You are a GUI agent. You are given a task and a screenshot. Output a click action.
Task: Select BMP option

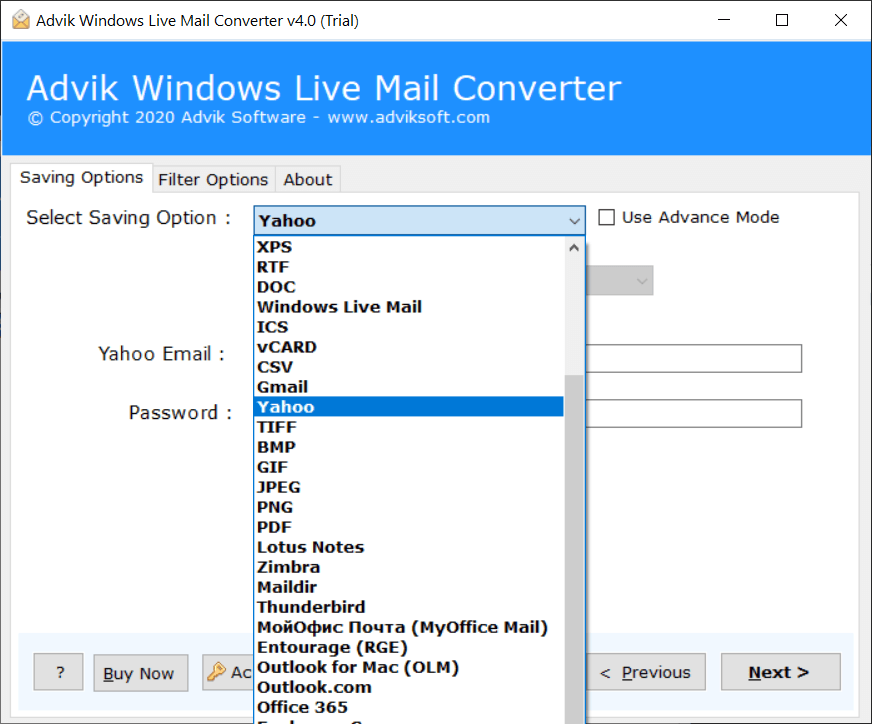point(409,447)
